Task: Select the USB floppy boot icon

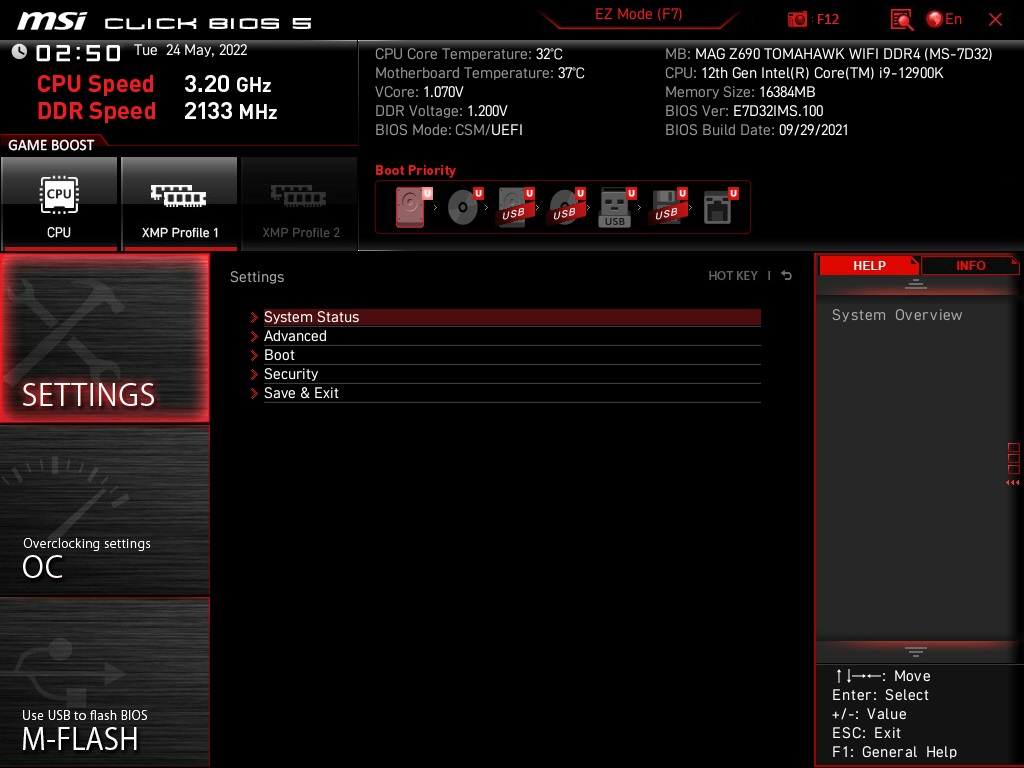Action: tap(668, 207)
